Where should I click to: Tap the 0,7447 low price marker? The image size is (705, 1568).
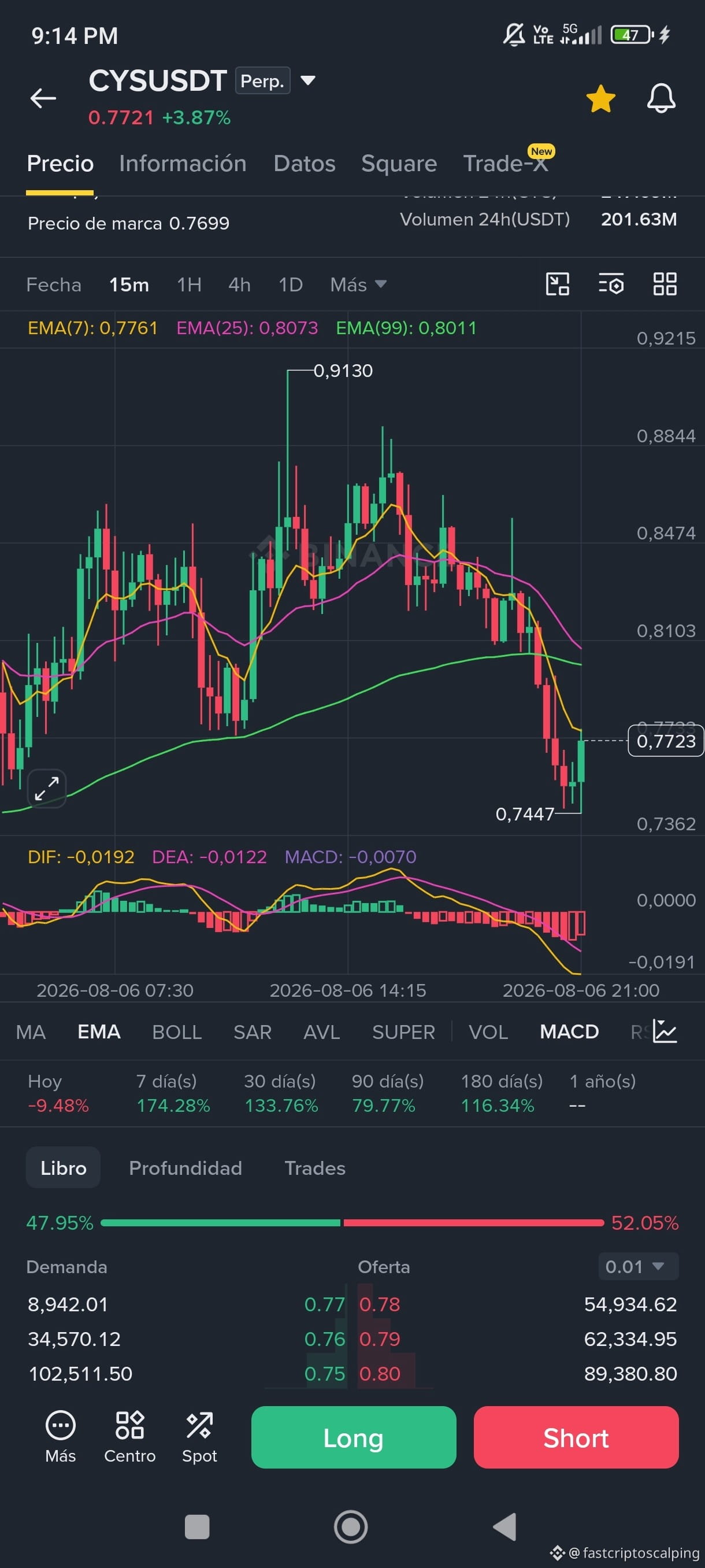coord(525,814)
